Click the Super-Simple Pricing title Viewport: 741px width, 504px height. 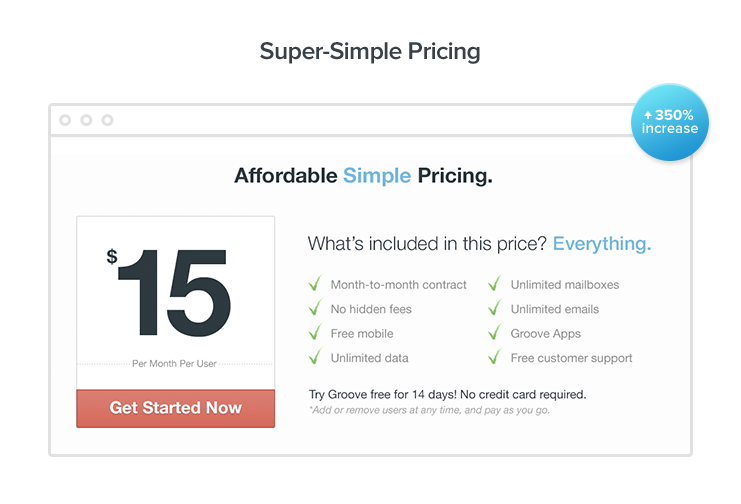[370, 51]
